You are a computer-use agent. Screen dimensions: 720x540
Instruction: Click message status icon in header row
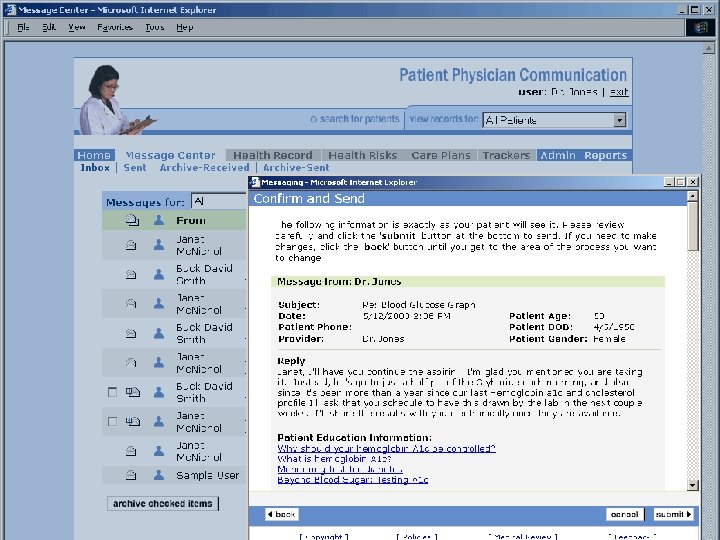click(132, 221)
